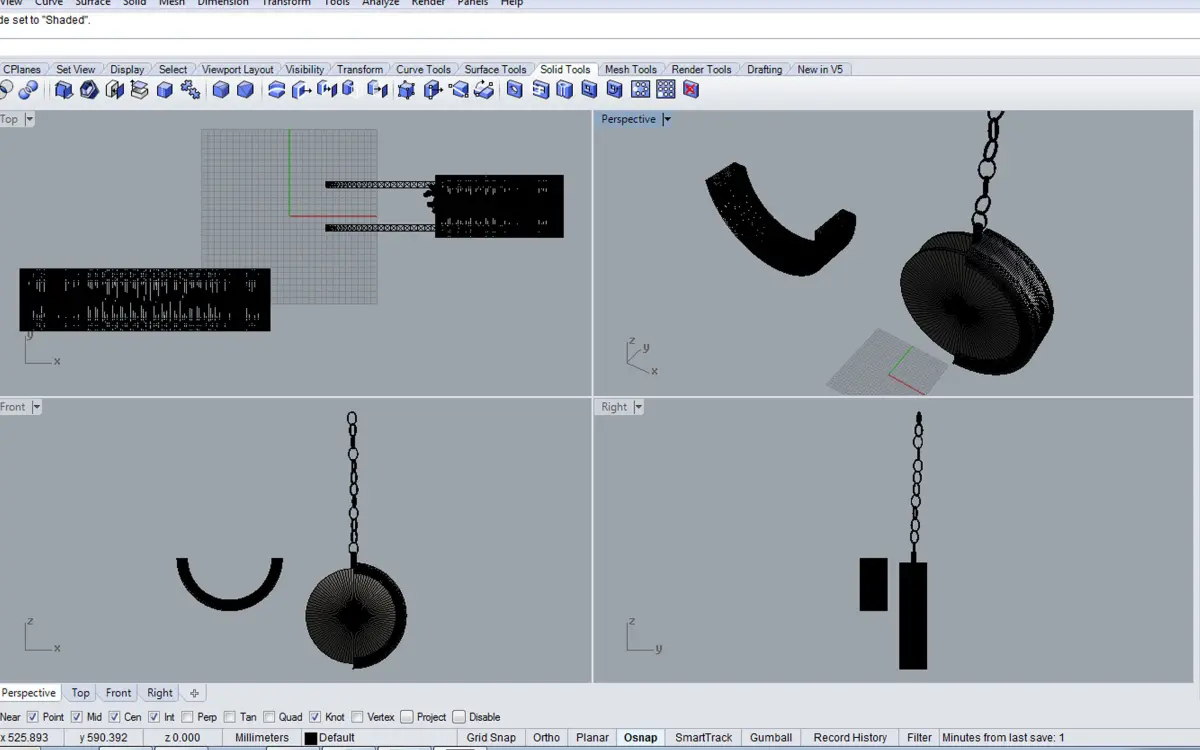Turn on solid control points icon
The height and width of the screenshot is (750, 1200).
[x=406, y=90]
